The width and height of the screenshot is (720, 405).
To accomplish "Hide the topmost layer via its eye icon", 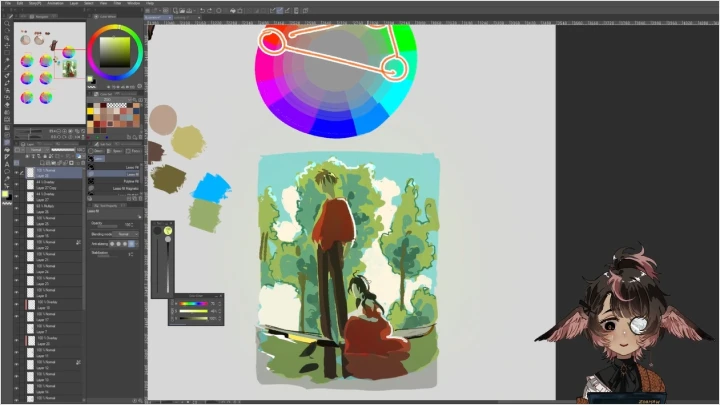I will pyautogui.click(x=16, y=171).
